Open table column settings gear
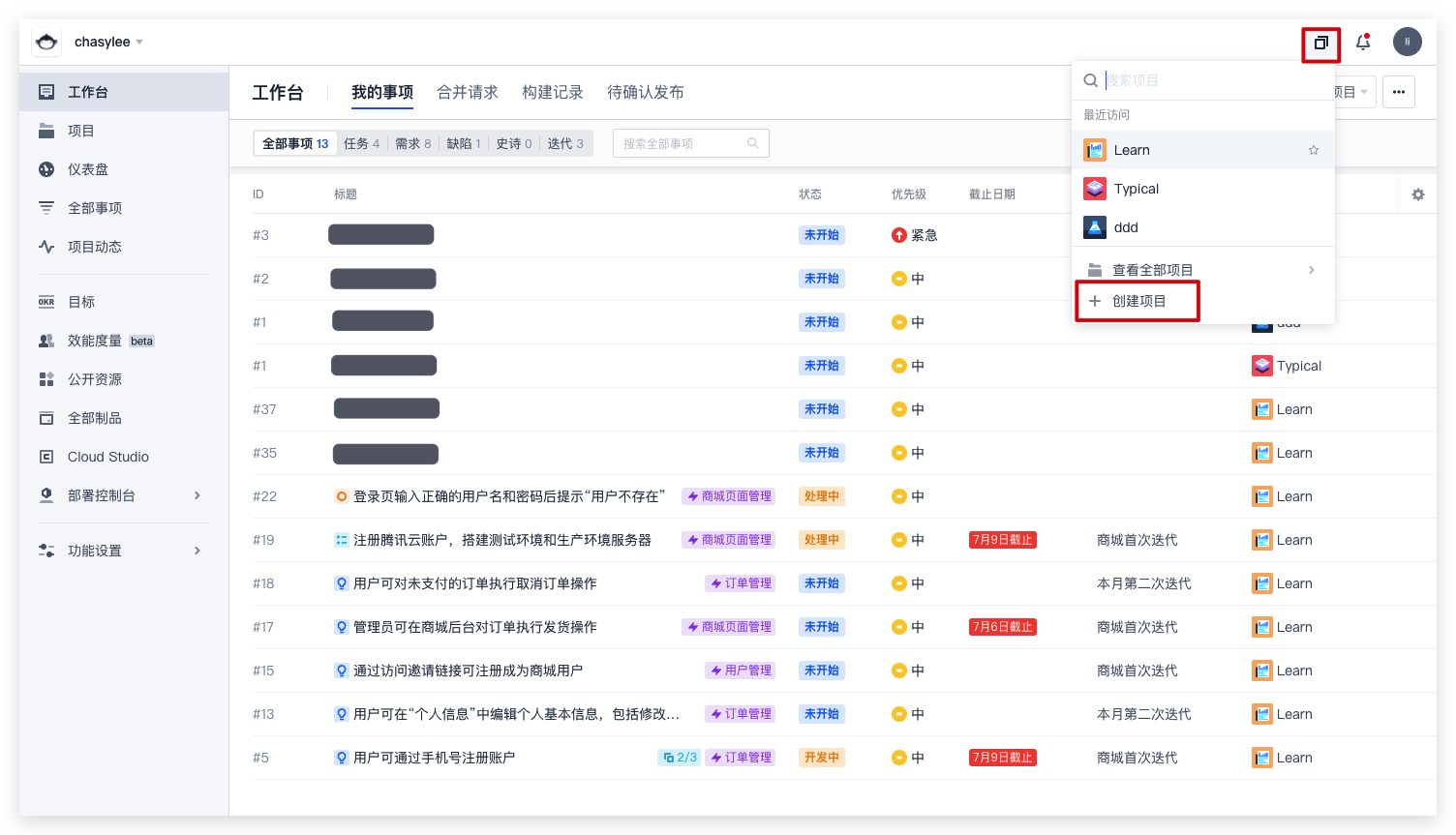Screen dimensions: 1456x835 tap(1417, 194)
